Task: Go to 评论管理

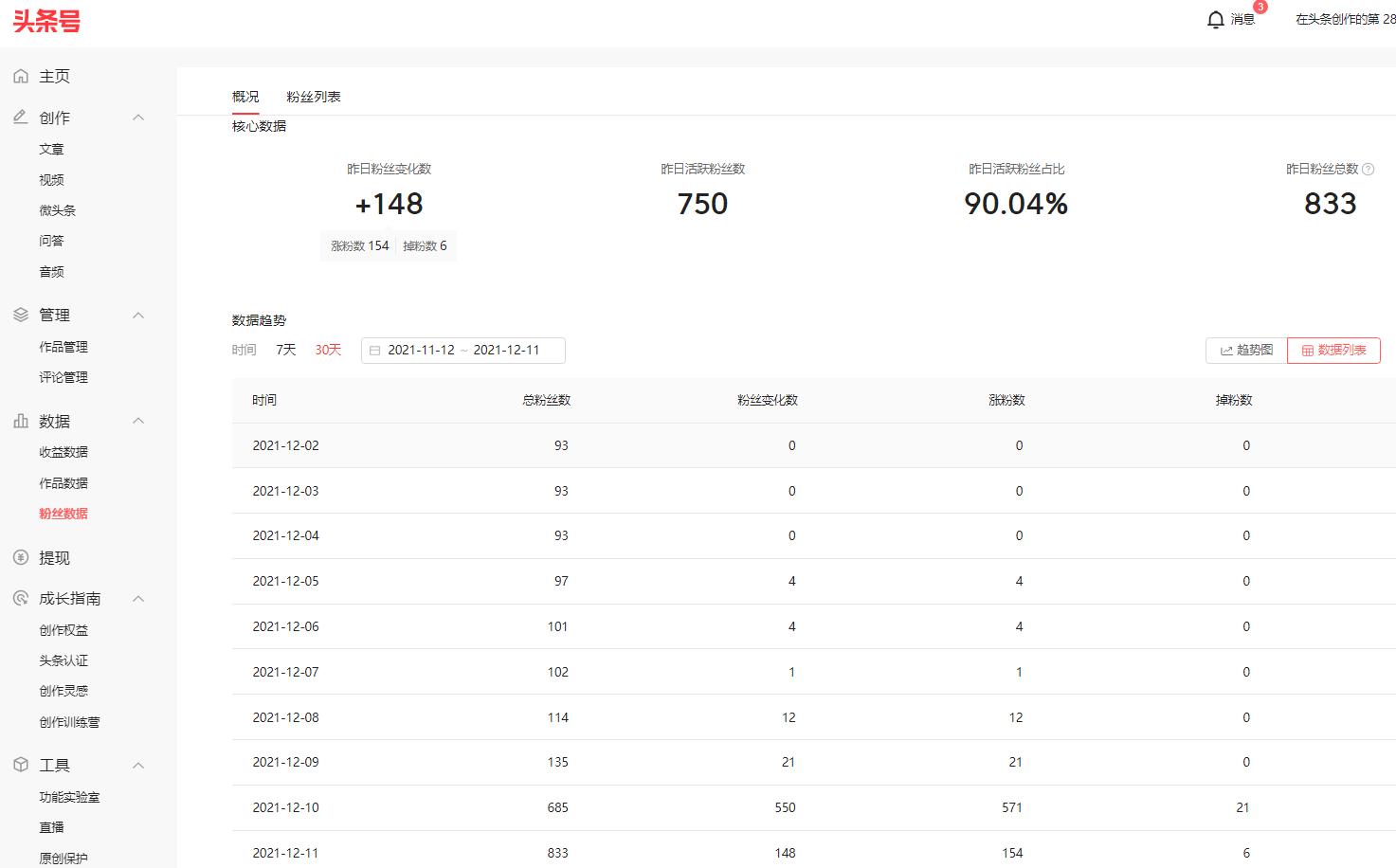Action: coord(63,377)
